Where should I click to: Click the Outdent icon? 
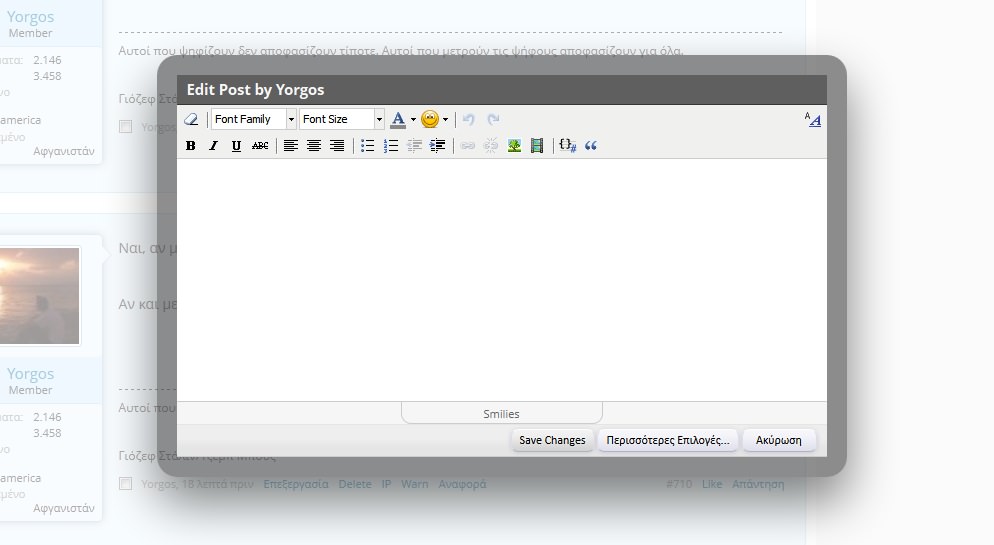tap(414, 146)
